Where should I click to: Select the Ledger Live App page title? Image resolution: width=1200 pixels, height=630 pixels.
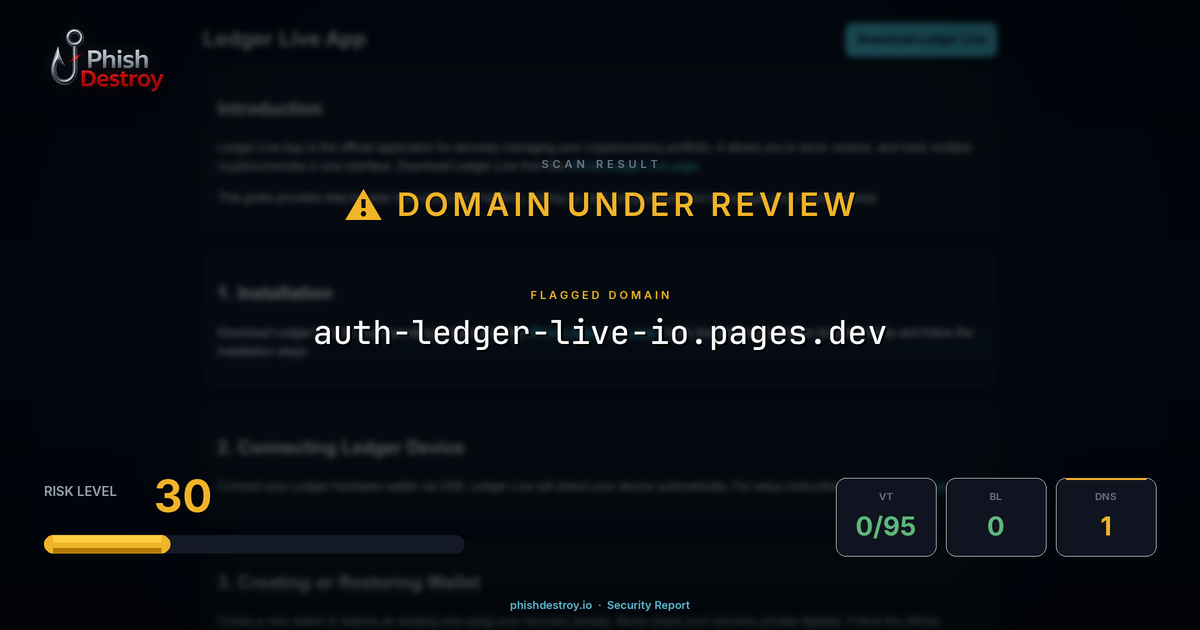pyautogui.click(x=285, y=39)
